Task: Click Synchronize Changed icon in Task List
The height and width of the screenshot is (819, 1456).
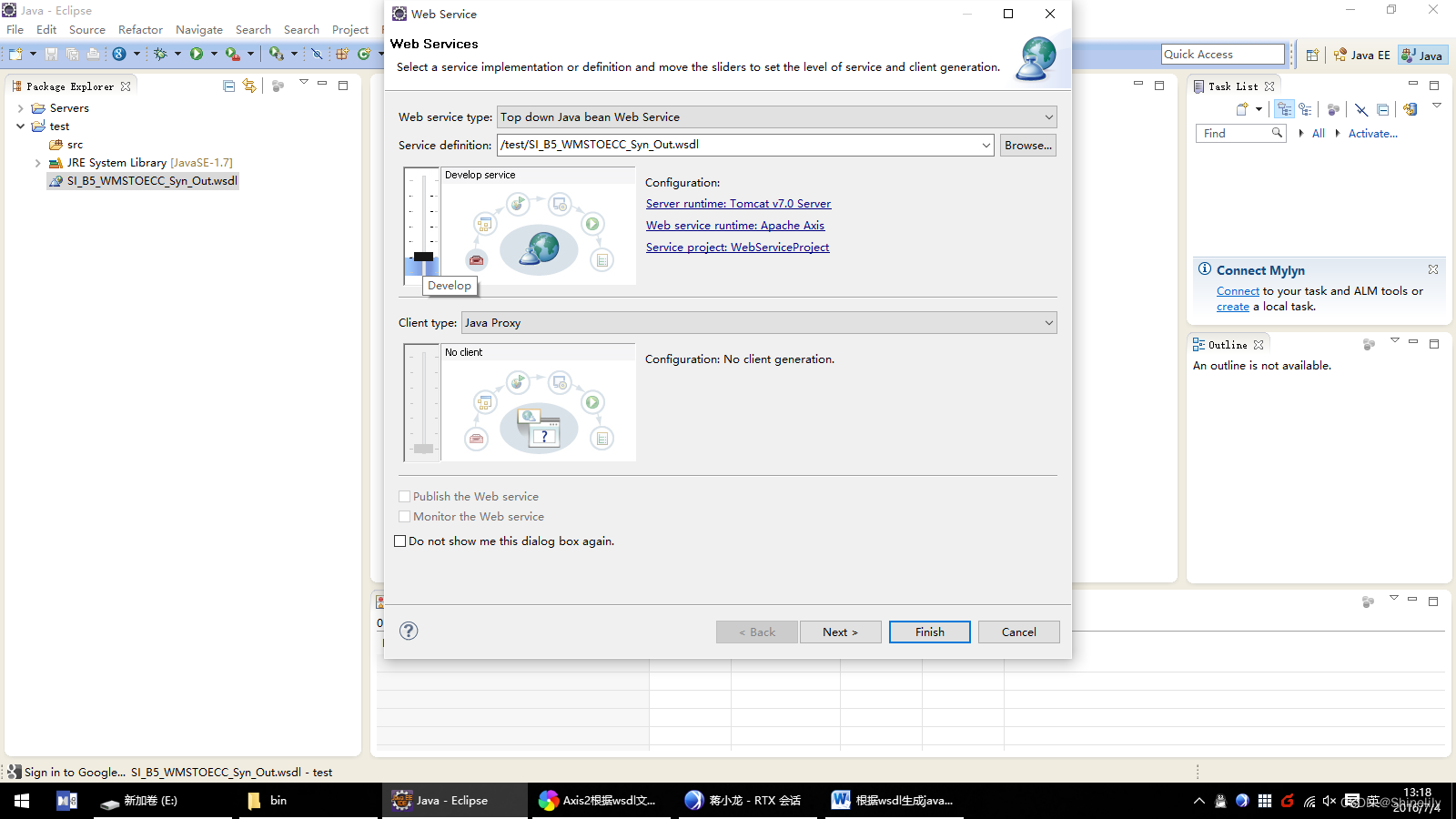Action: (1410, 109)
